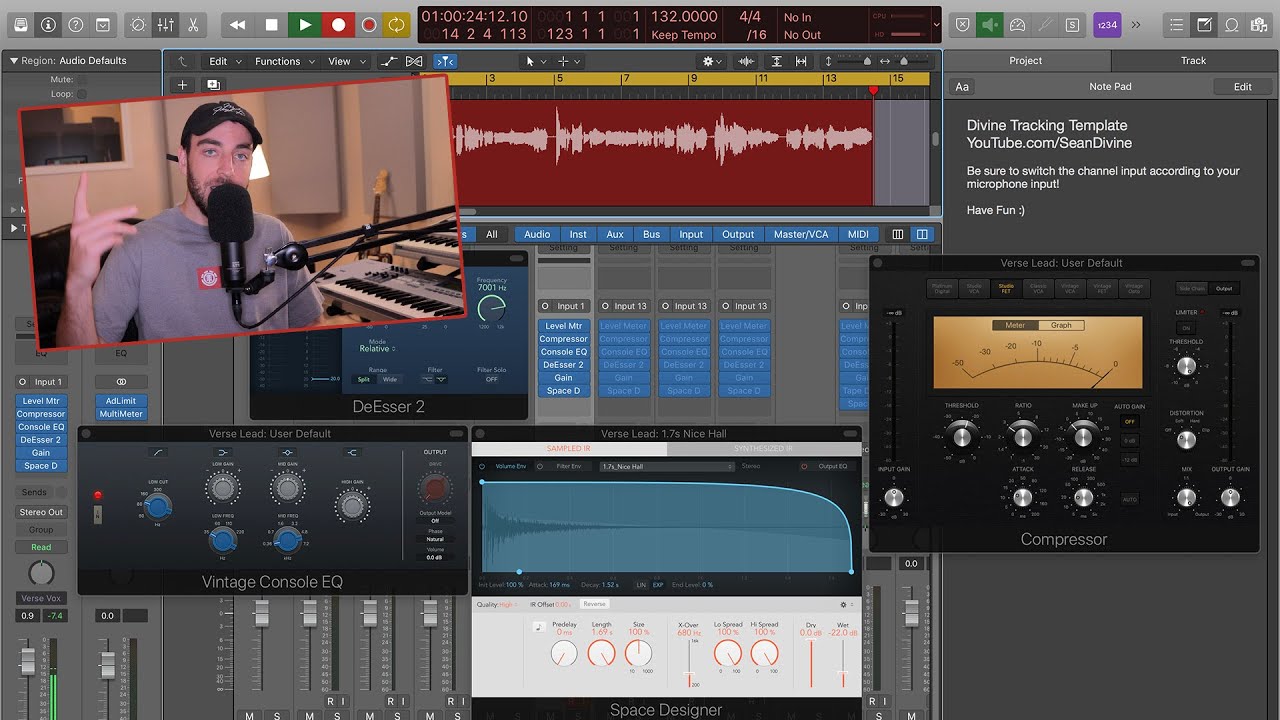Open the Compressor plugin slot on Input 1

40,414
